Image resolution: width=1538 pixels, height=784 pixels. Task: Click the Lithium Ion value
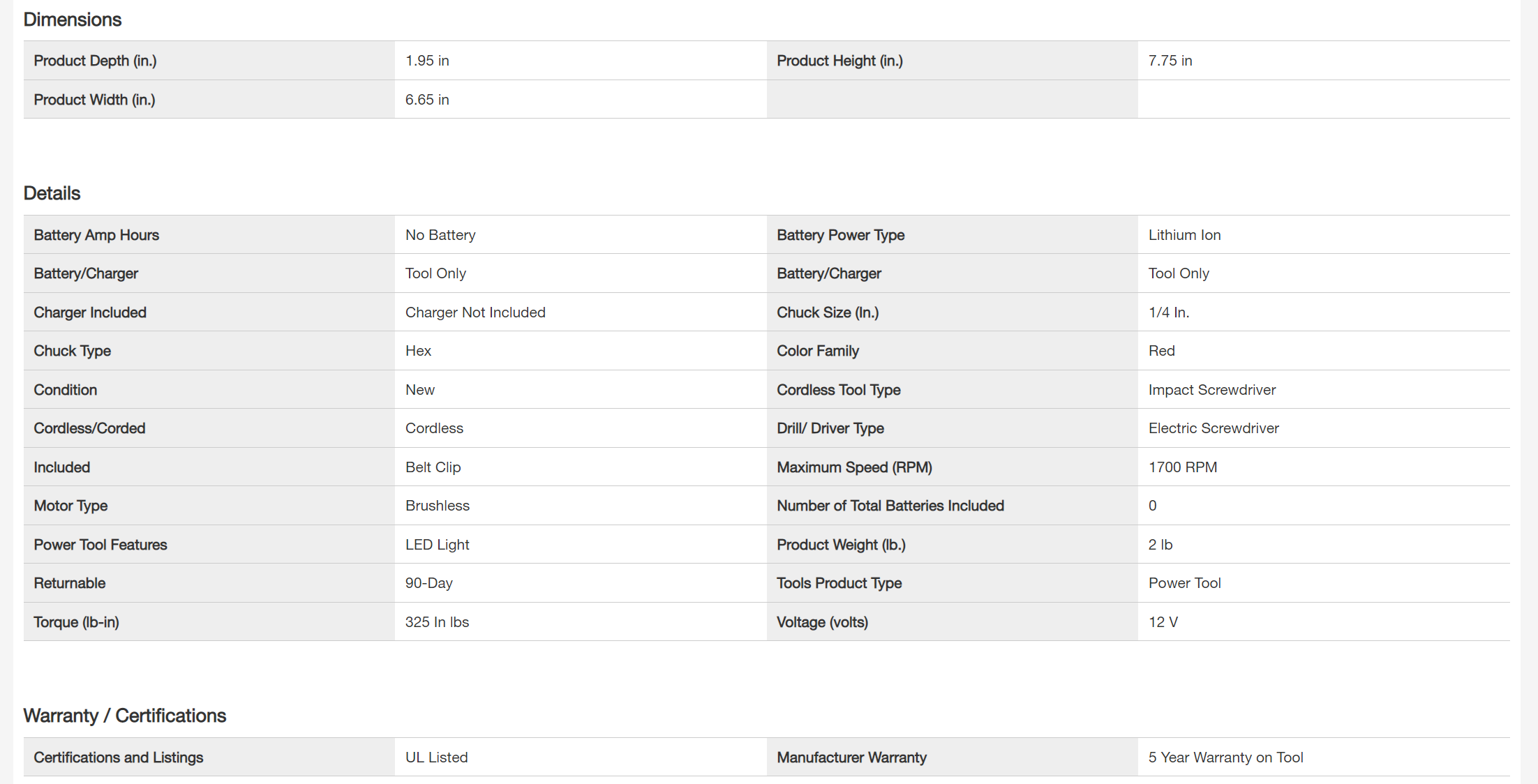click(1184, 235)
